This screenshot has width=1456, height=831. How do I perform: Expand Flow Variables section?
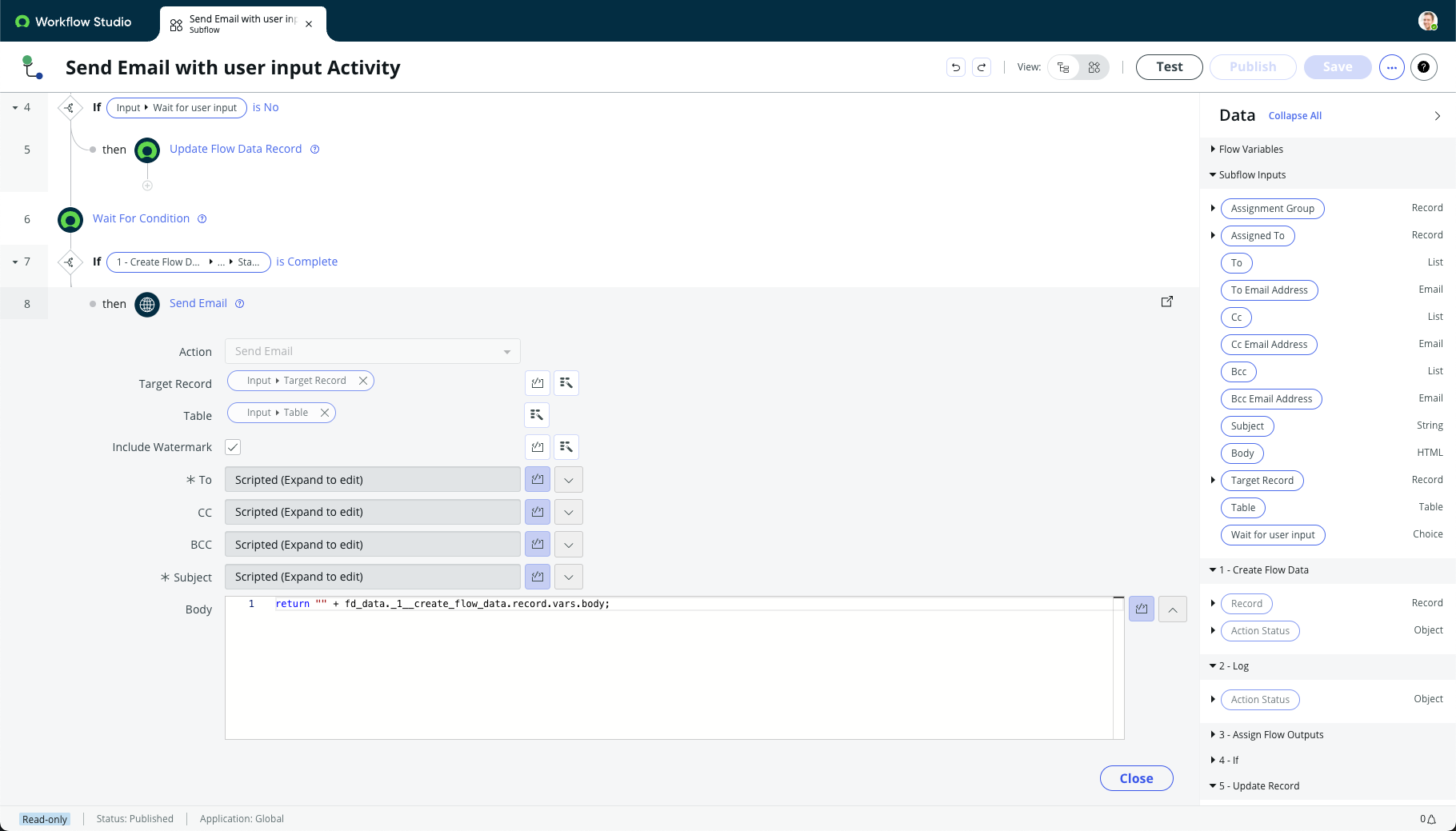tap(1213, 149)
